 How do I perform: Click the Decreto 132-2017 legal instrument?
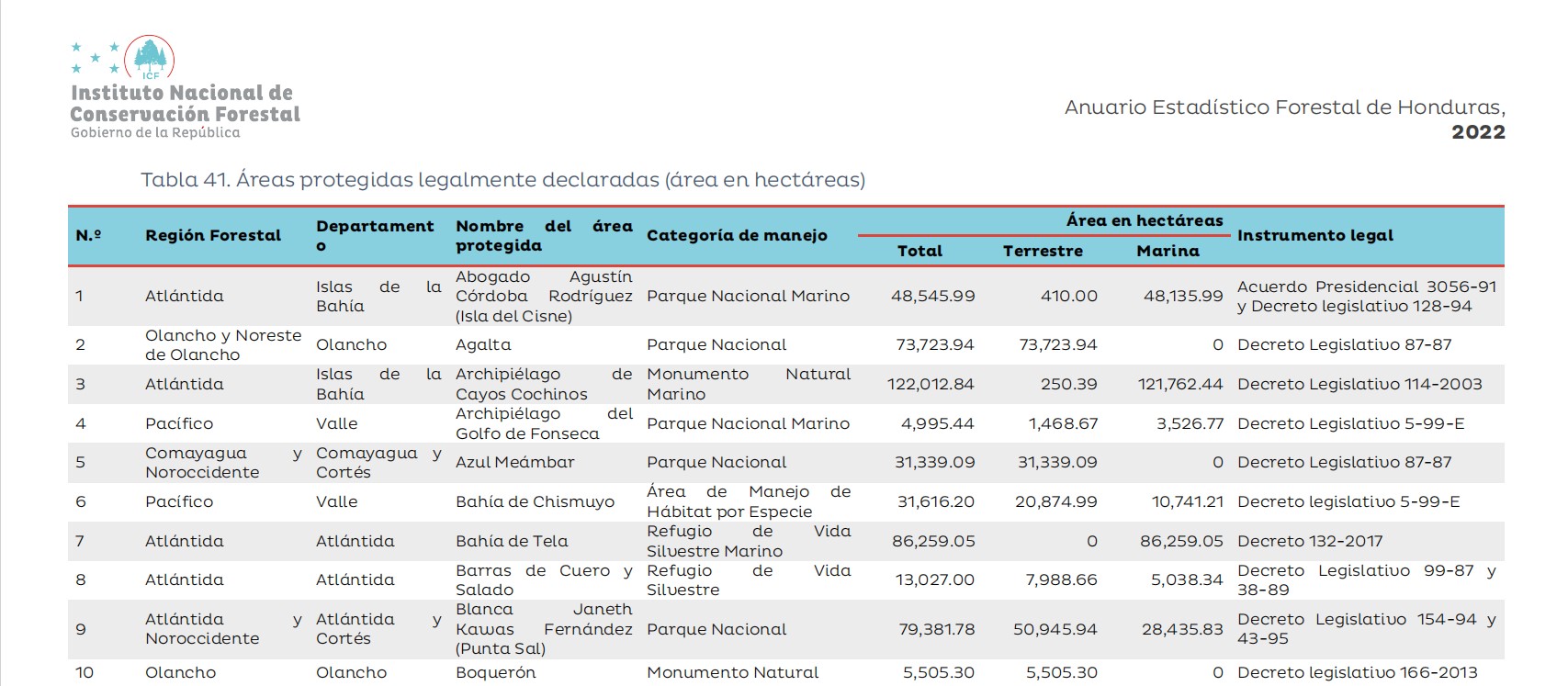[x=1310, y=542]
